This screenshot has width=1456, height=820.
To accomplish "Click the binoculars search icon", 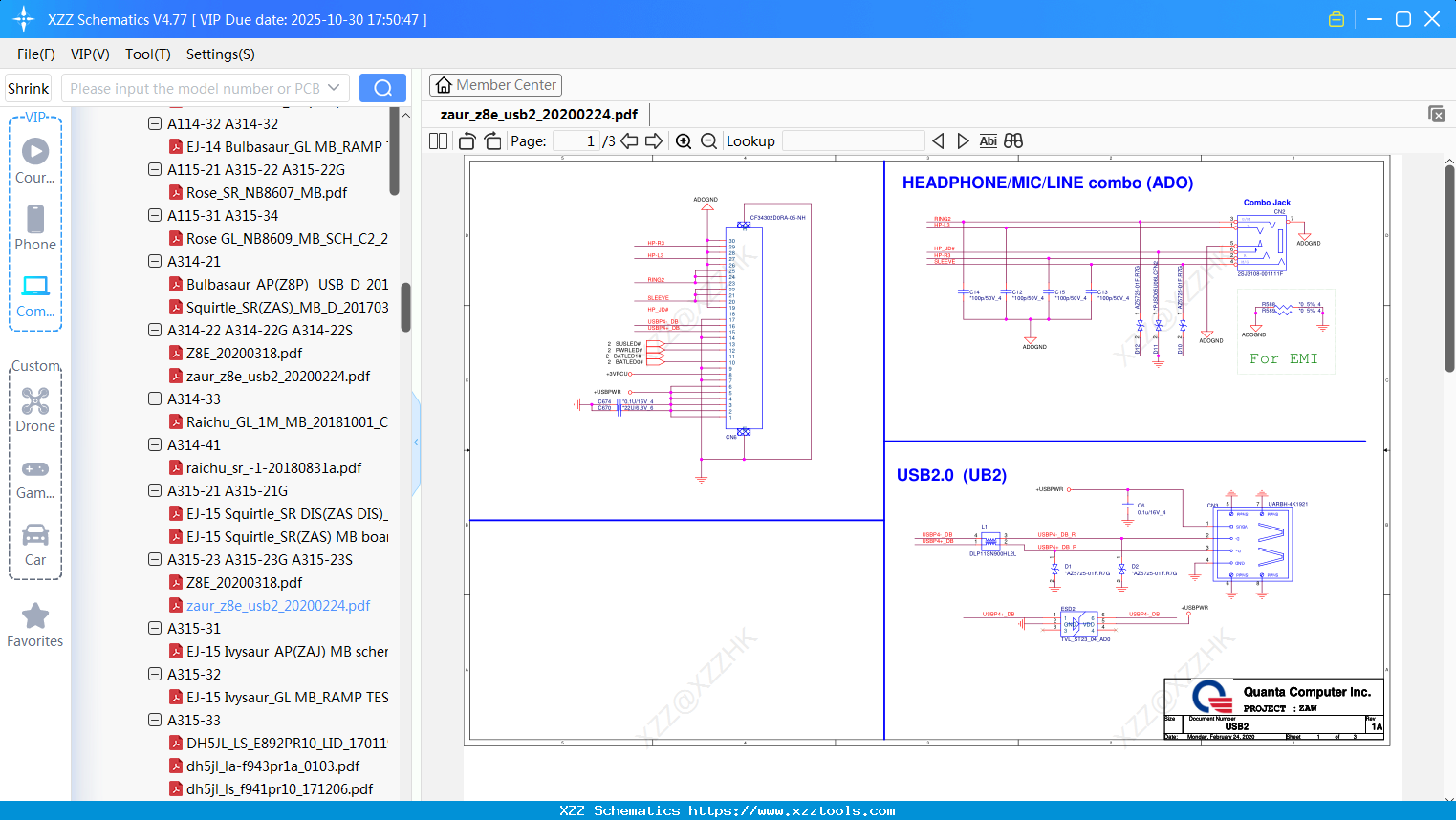I will coord(1013,141).
